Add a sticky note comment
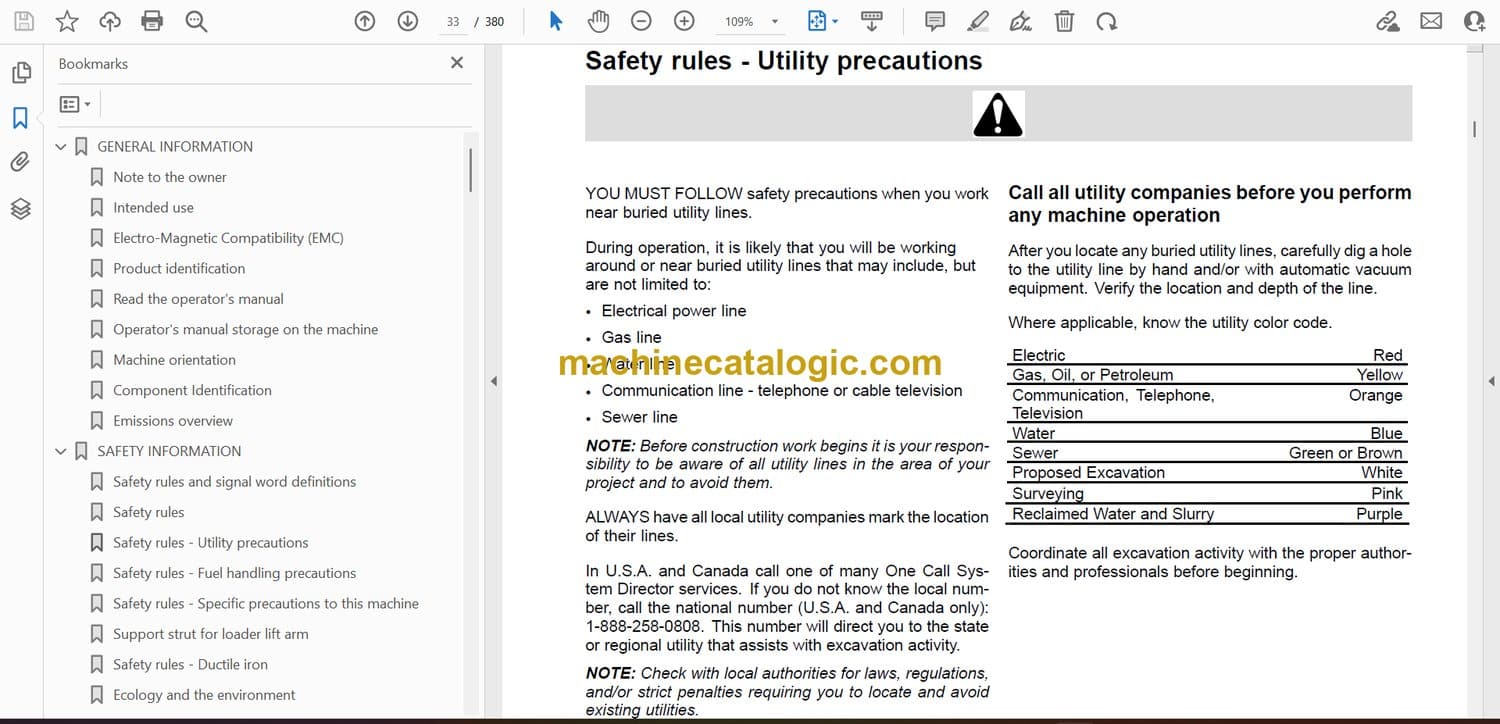Image resolution: width=1500 pixels, height=724 pixels. coord(935,21)
